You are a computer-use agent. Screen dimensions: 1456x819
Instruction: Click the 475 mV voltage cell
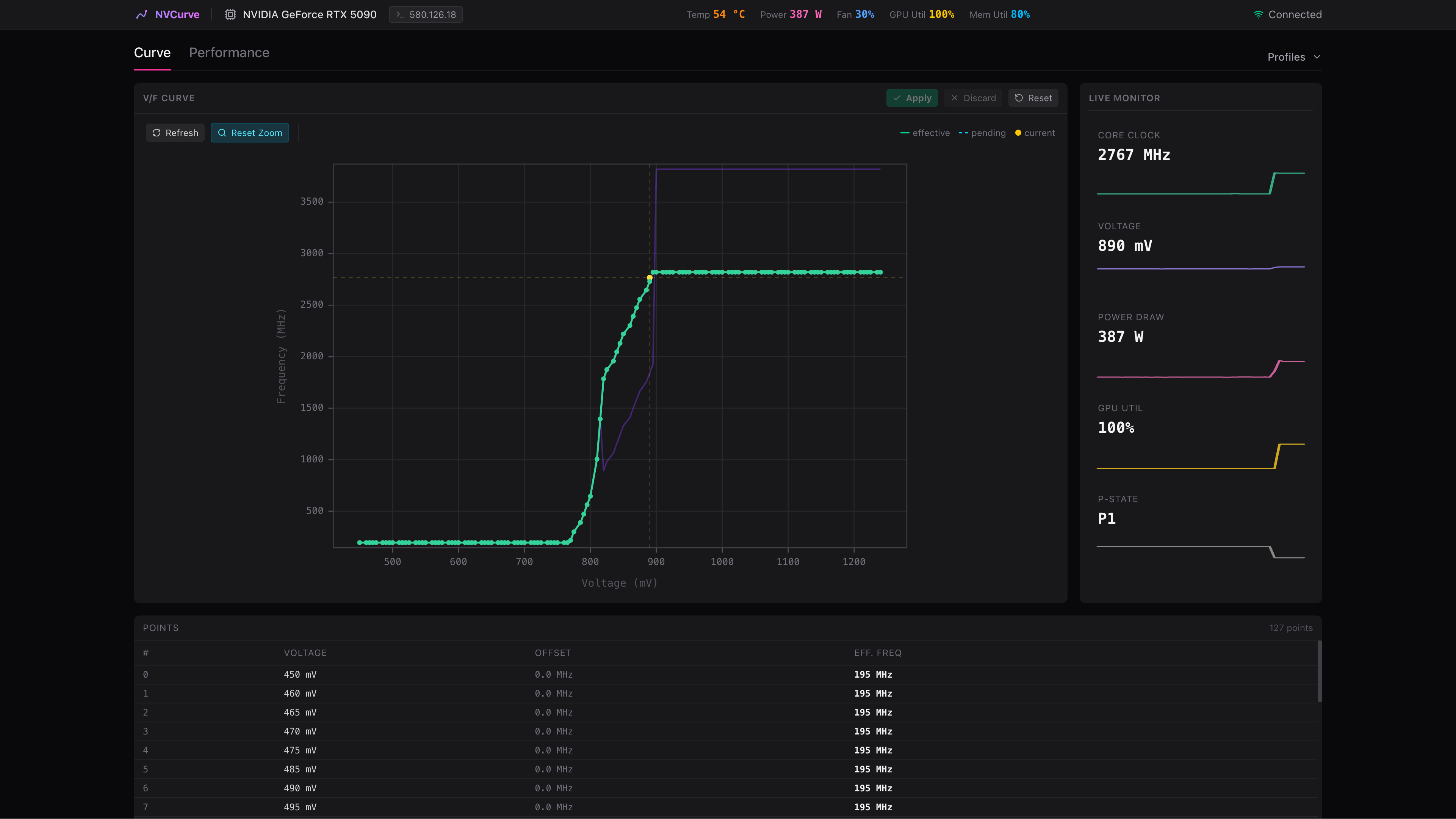tap(300, 750)
